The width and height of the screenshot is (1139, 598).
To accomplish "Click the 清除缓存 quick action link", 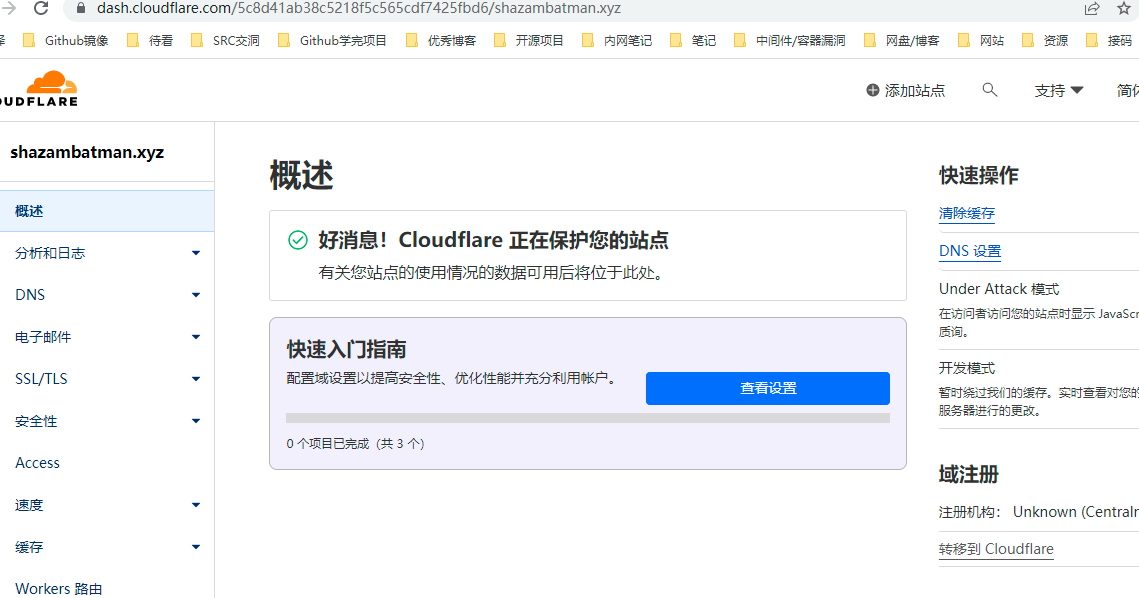I will click(966, 213).
